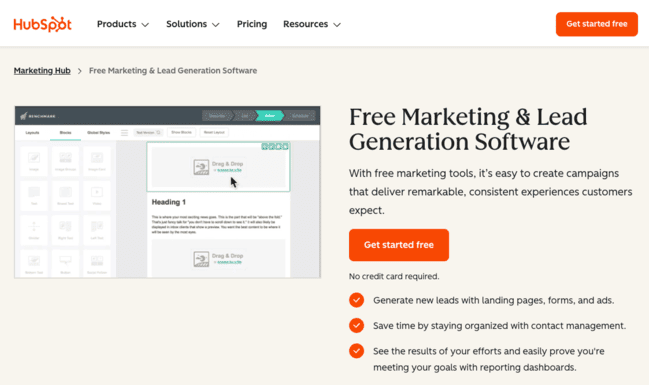This screenshot has width=649, height=385.
Task: Click checkmark icon beside Generate new leads
Action: (356, 300)
